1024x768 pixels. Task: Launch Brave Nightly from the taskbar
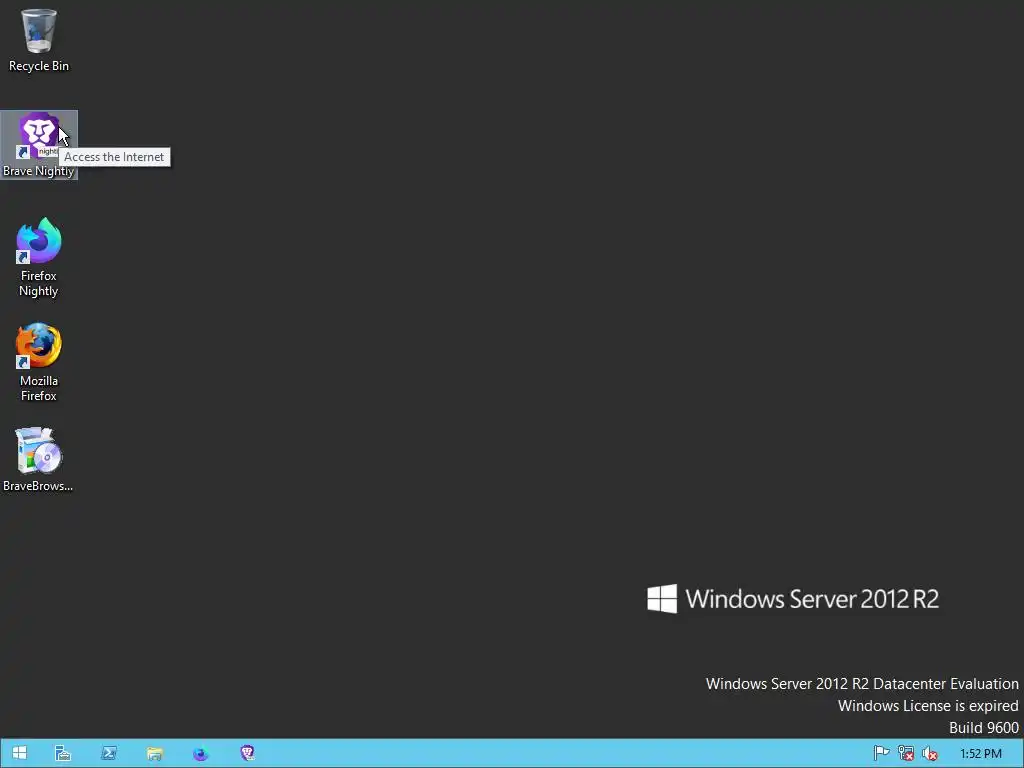click(247, 753)
